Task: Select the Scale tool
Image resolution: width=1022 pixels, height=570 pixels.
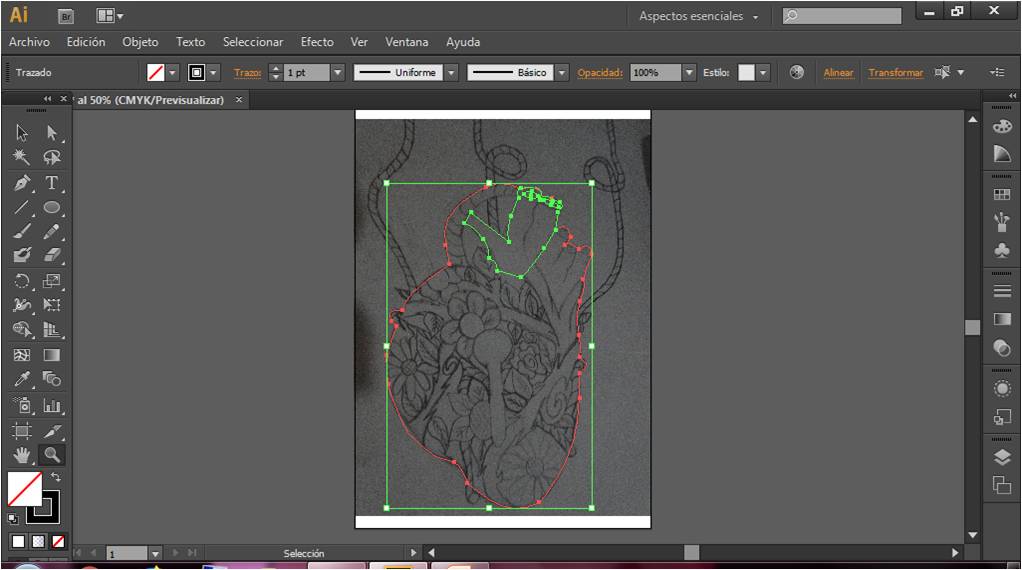Action: (x=51, y=281)
